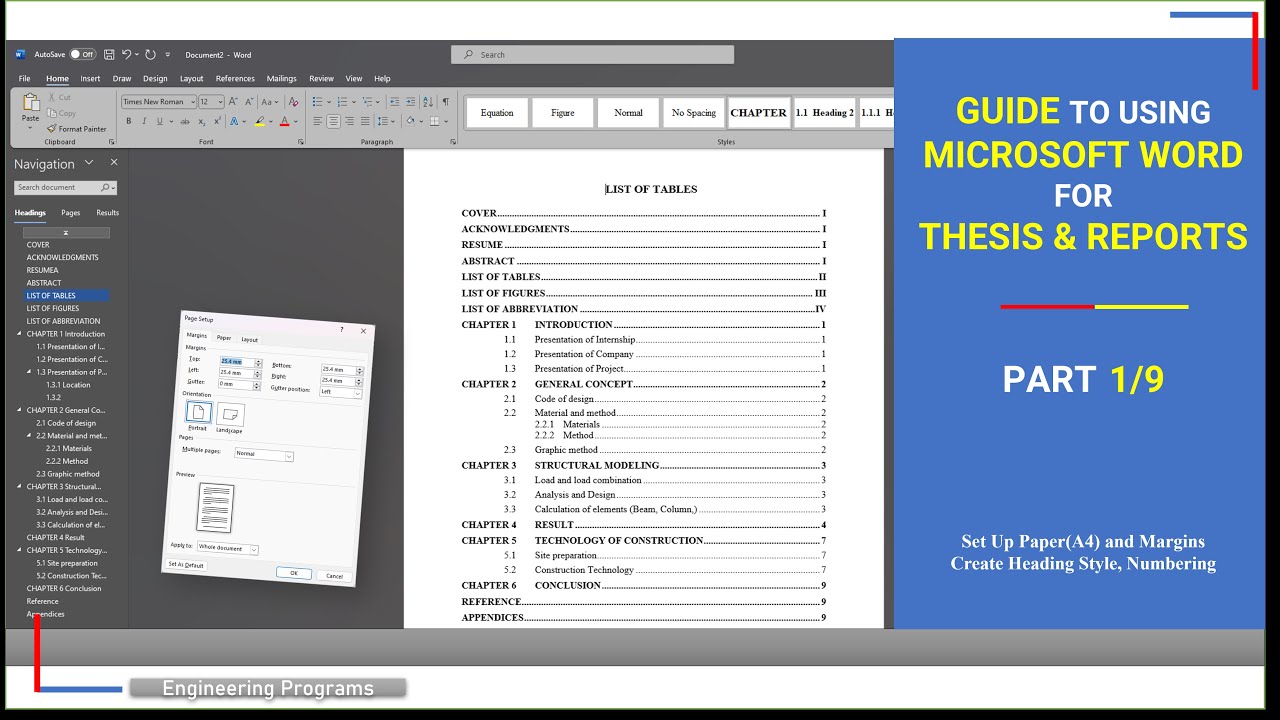Open Page Setup help question mark
Viewport: 1280px width, 720px height.
coord(341,328)
